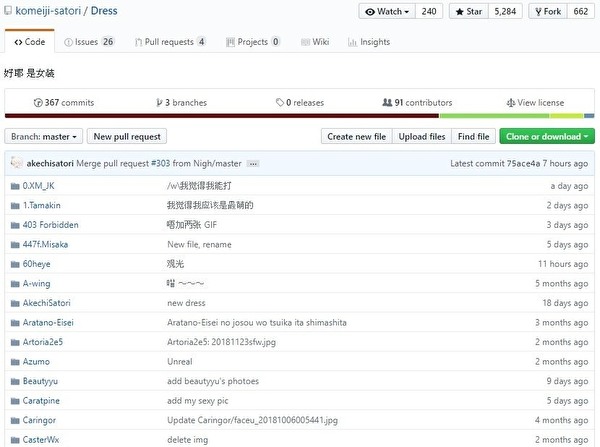Show the 91 contributors page
600x447 pixels.
pos(417,102)
